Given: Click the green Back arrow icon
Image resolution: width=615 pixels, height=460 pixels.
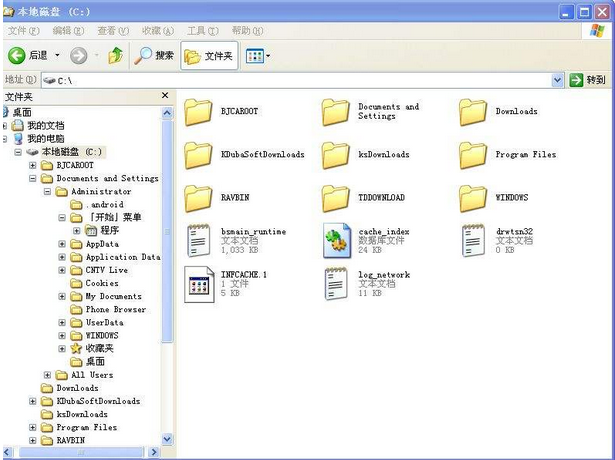Looking at the screenshot, I should (16, 56).
